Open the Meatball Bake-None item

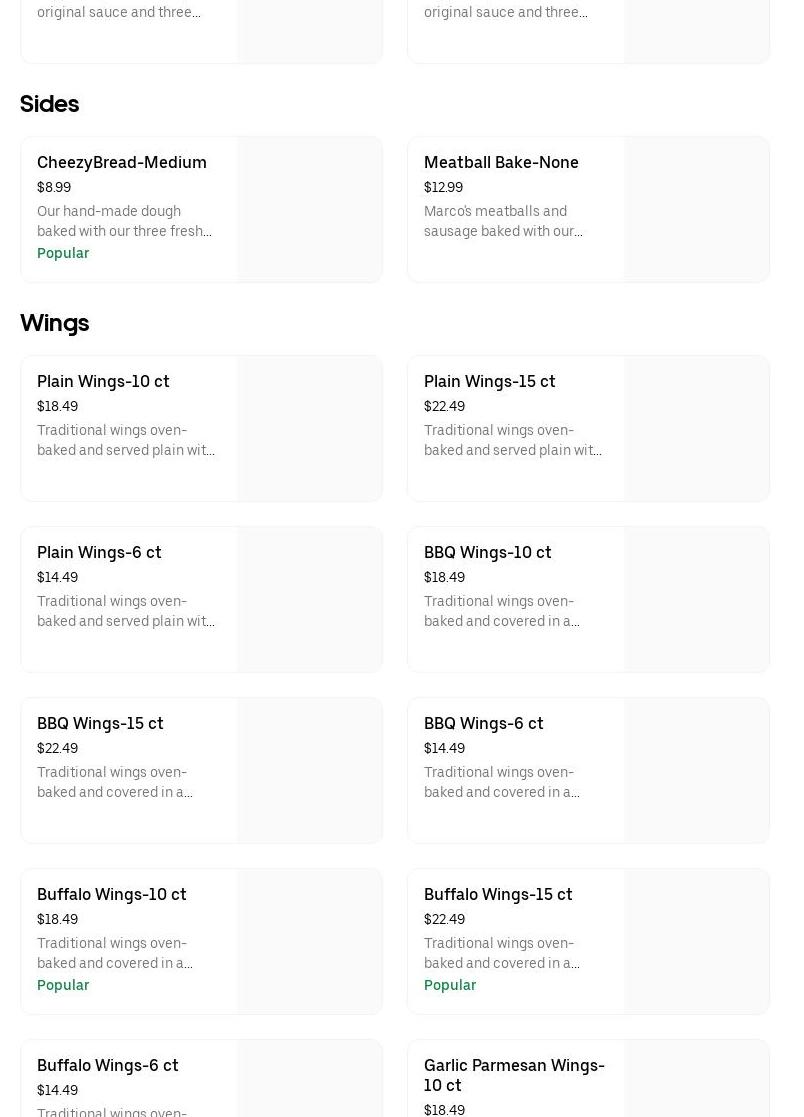(x=501, y=163)
